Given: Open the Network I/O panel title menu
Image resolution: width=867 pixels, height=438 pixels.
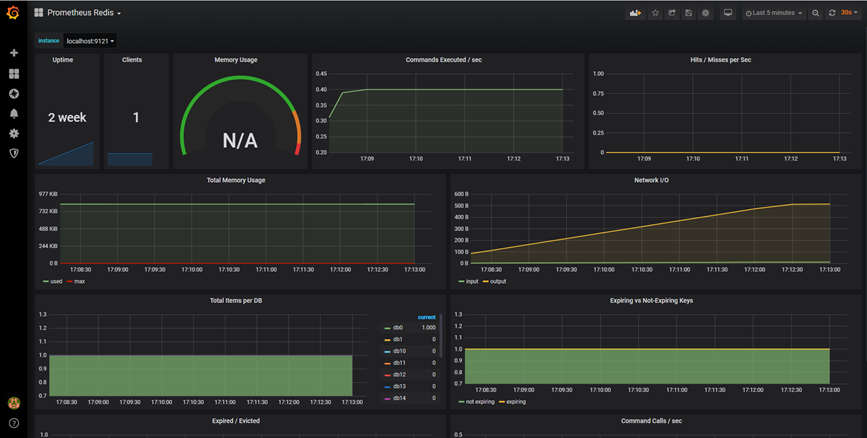Looking at the screenshot, I should tap(651, 180).
